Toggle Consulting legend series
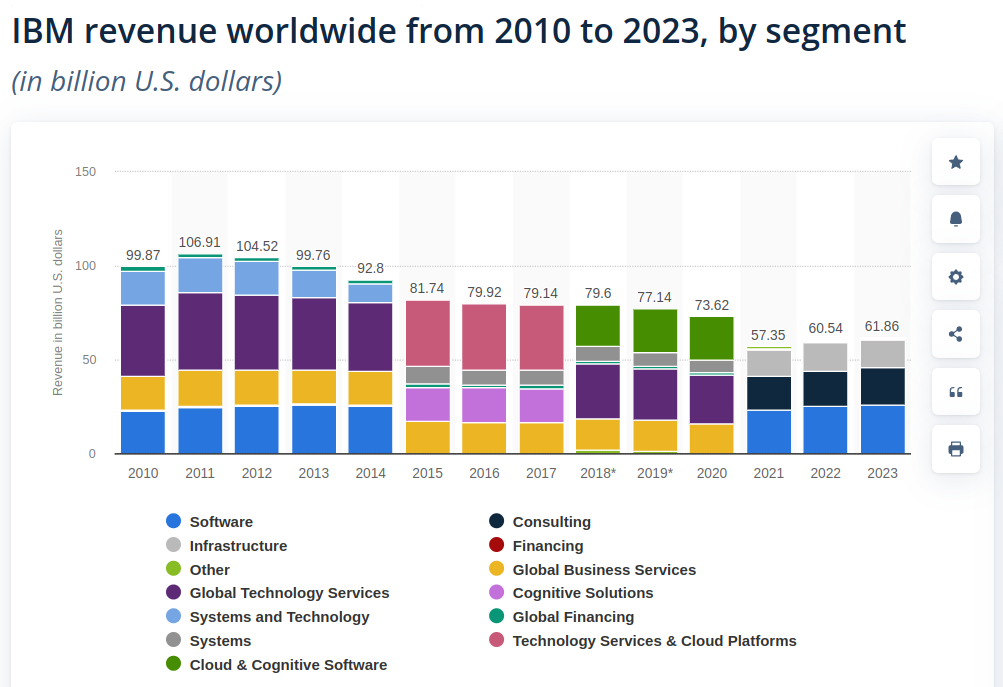Screen dimensions: 1003x687 click(540, 521)
